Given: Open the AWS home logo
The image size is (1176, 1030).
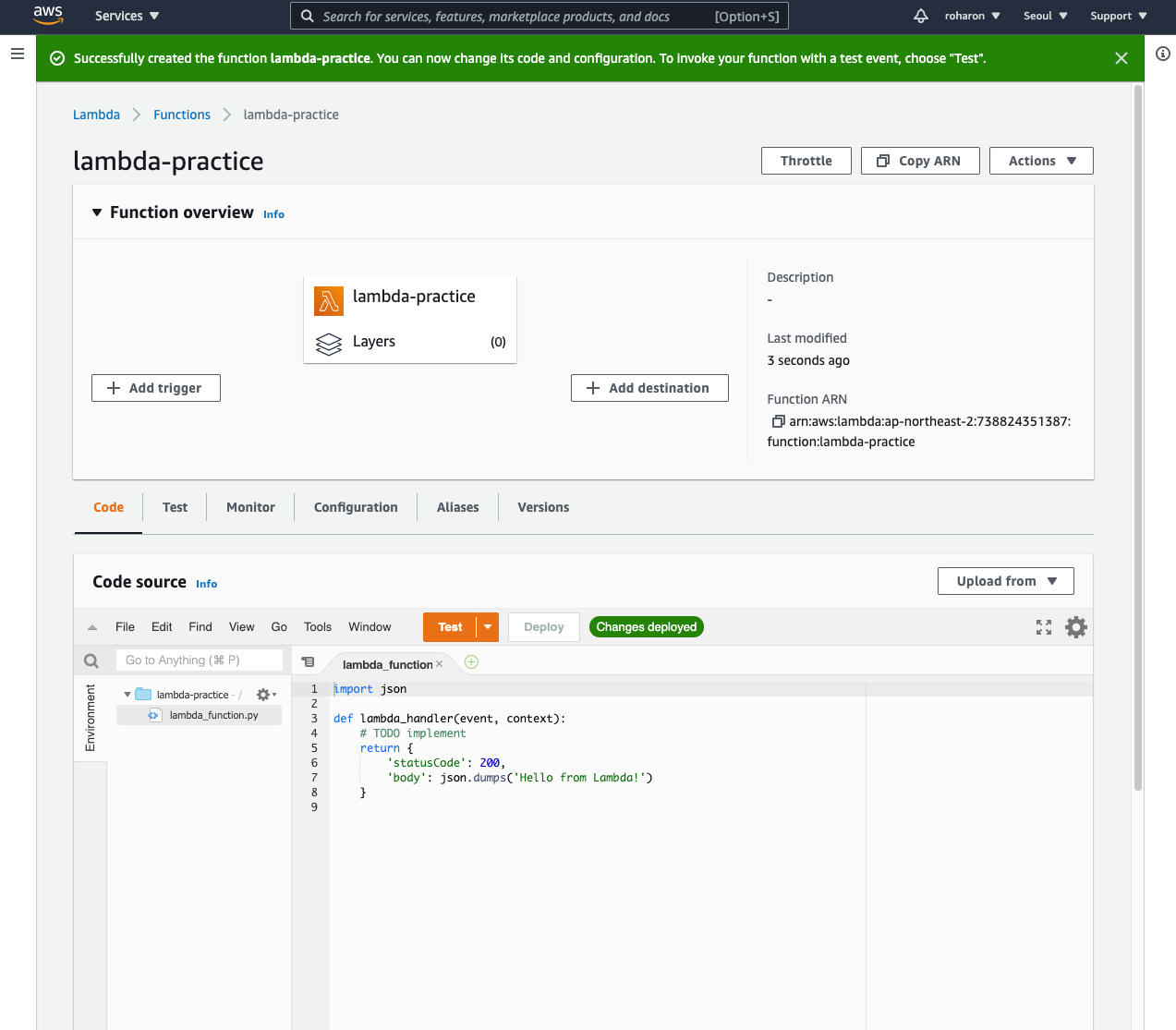Looking at the screenshot, I should pos(48,16).
